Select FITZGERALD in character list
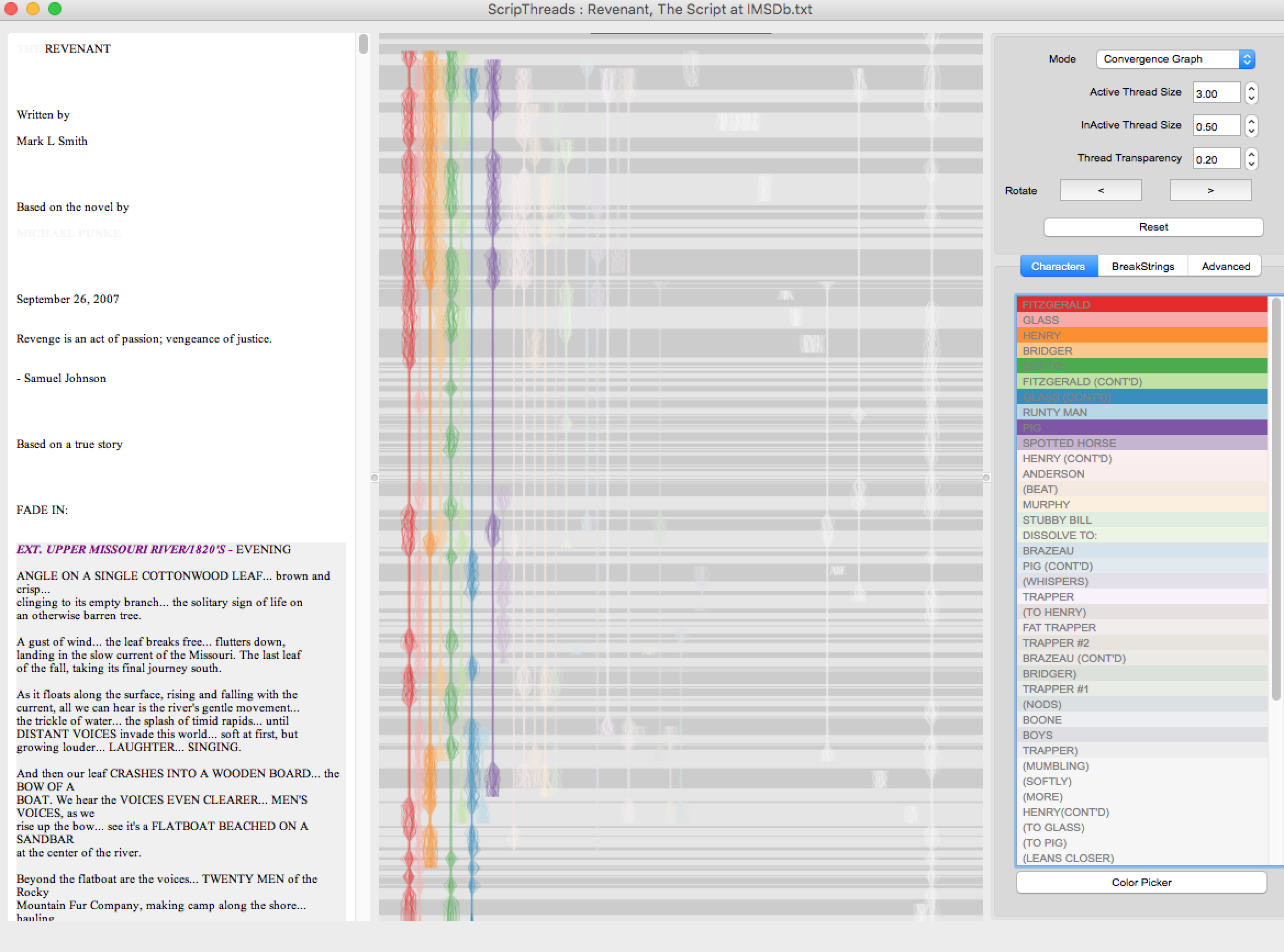This screenshot has width=1284, height=952. (x=1142, y=304)
